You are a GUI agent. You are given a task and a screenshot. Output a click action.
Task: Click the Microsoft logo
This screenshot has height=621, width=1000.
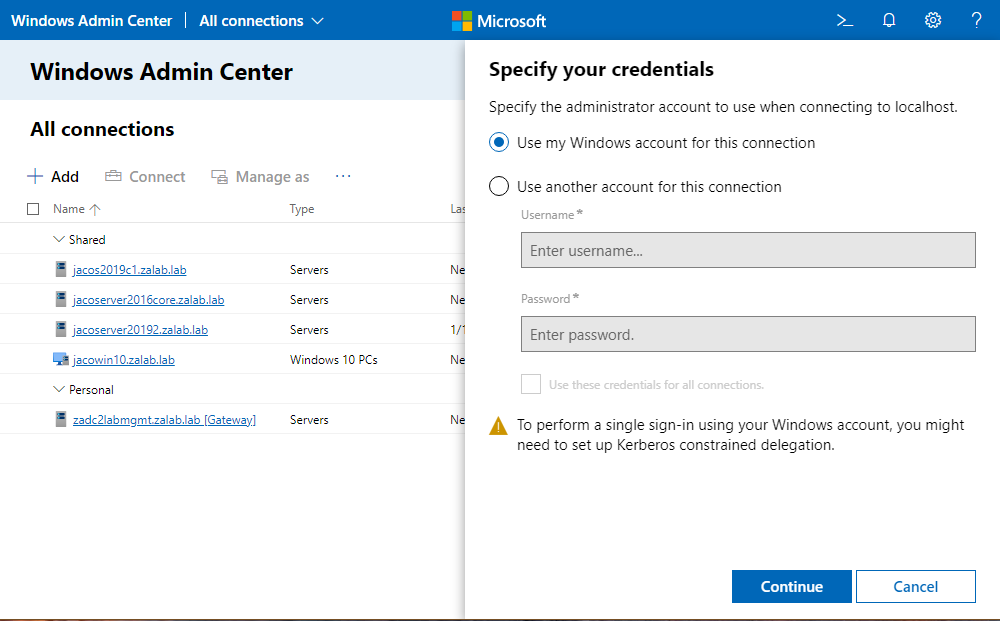pos(462,20)
